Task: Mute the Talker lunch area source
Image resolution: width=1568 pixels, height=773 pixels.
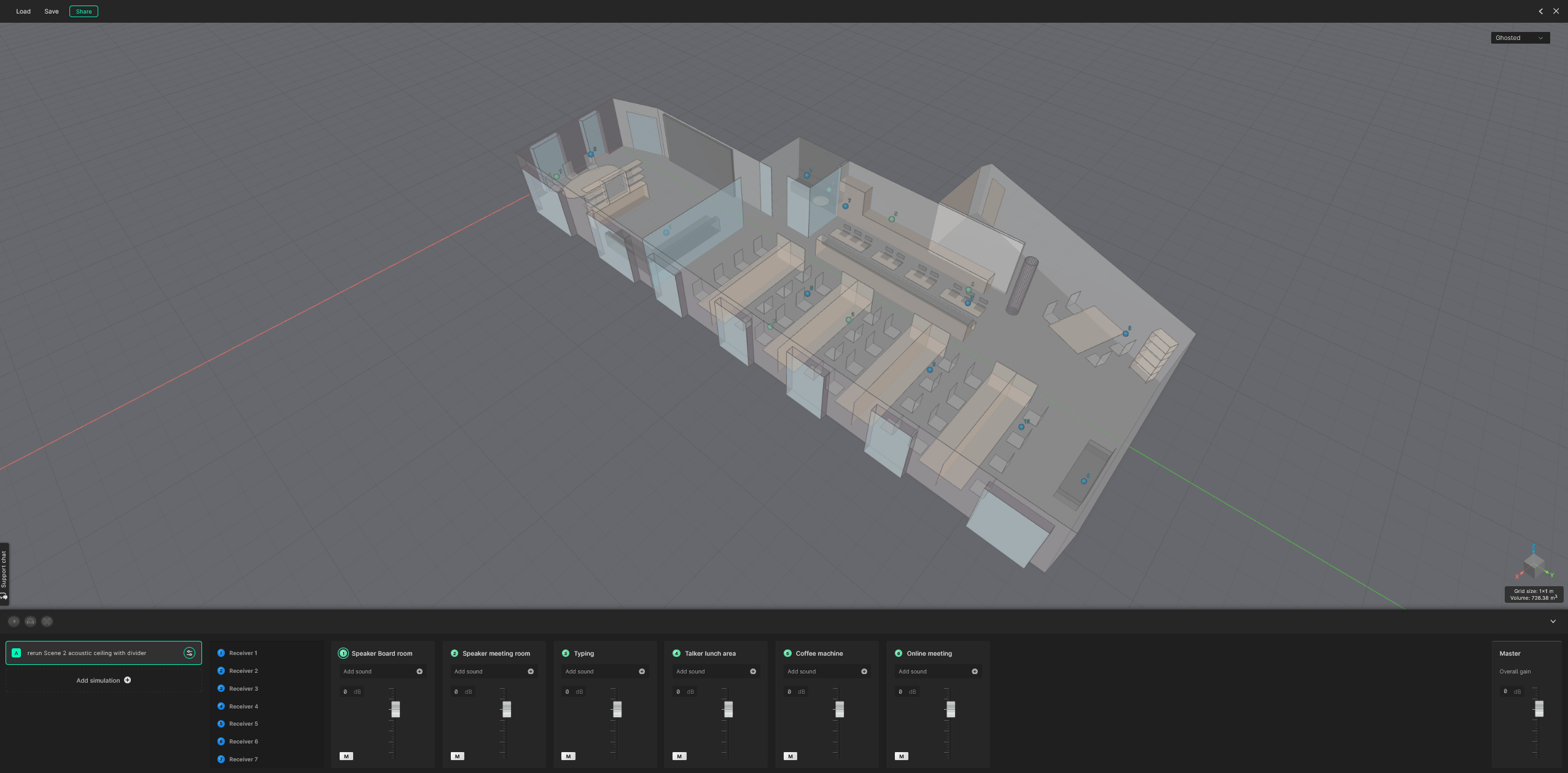Action: coord(679,756)
